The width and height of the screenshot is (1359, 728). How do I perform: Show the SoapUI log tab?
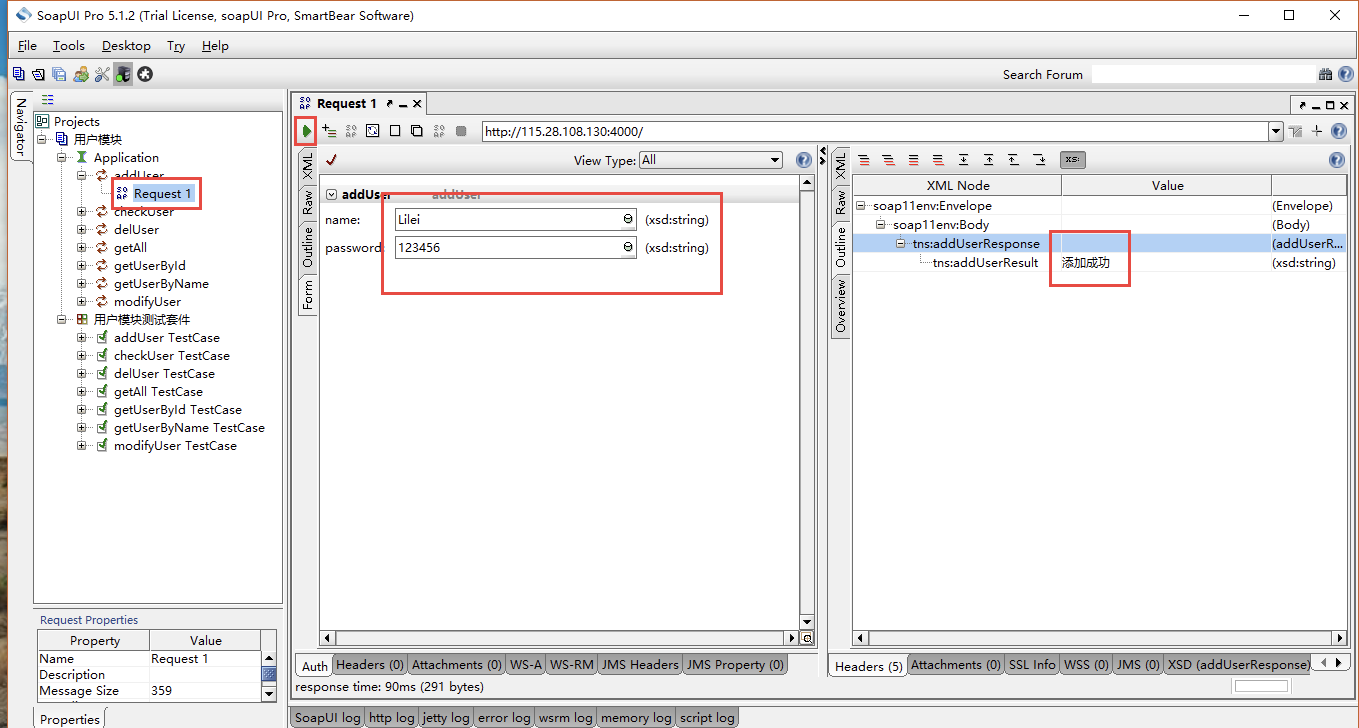(327, 717)
